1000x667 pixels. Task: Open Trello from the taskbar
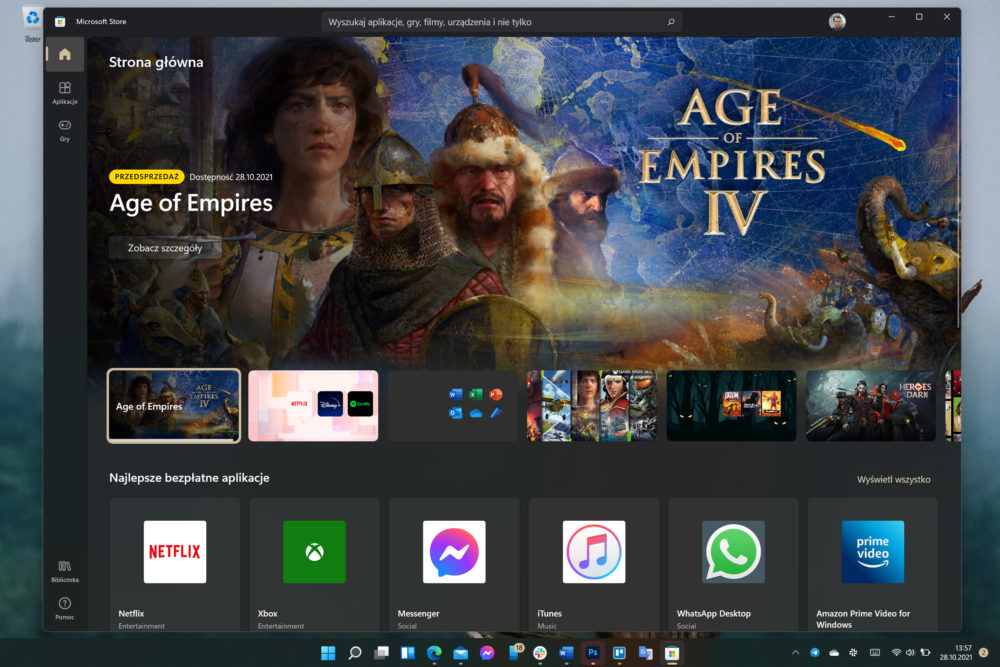click(619, 653)
